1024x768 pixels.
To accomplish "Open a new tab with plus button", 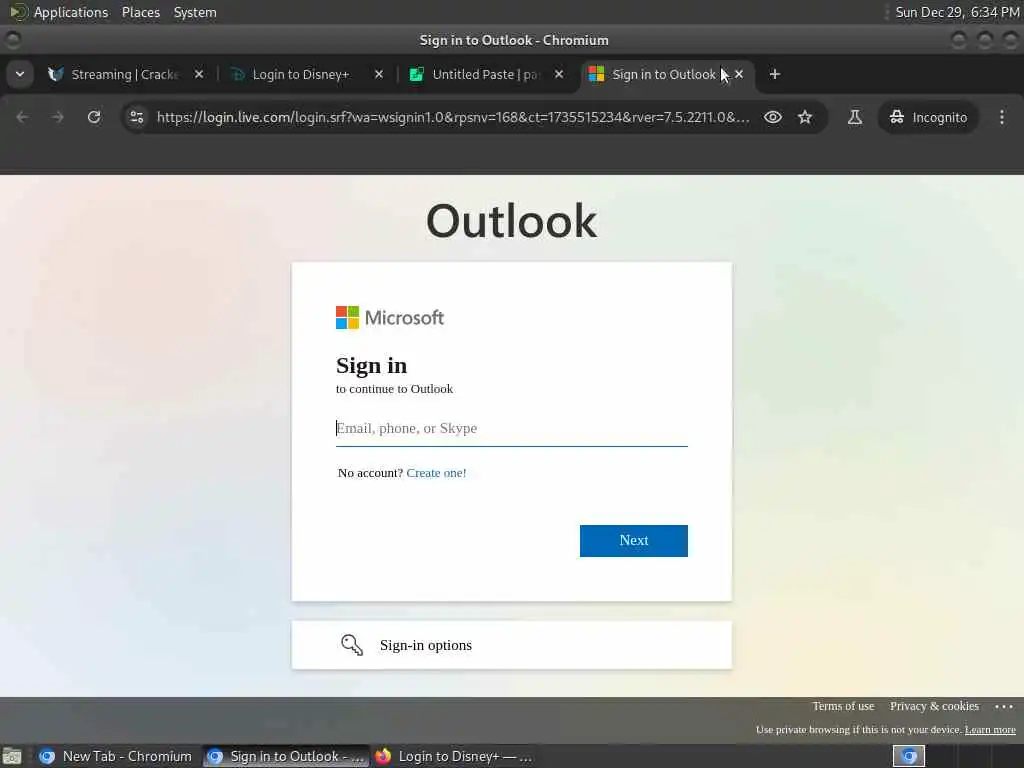I will (x=775, y=74).
